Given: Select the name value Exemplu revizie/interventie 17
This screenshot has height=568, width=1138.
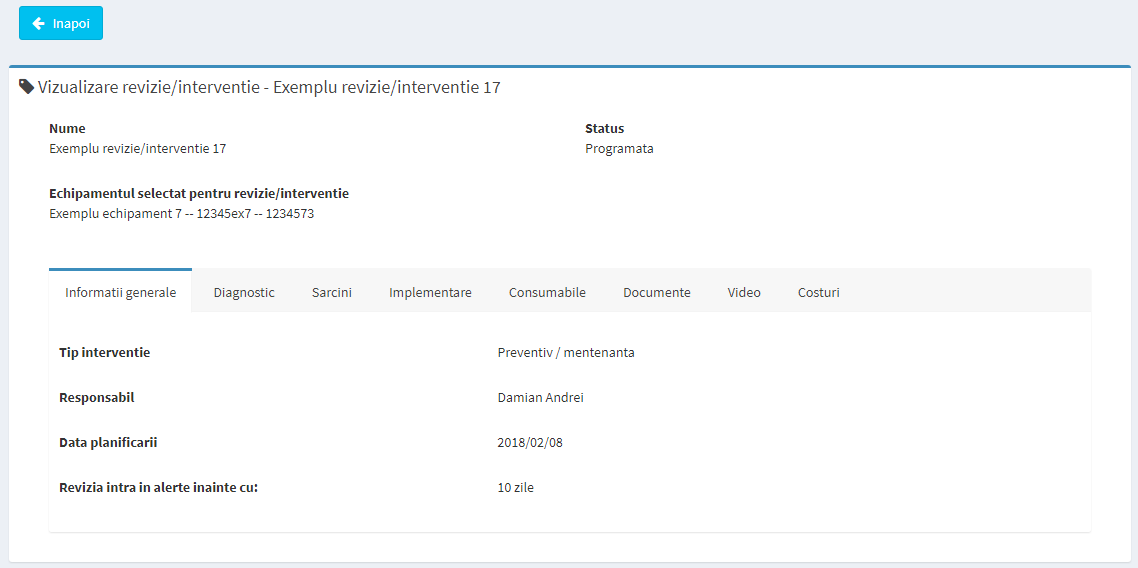Looking at the screenshot, I should [138, 149].
